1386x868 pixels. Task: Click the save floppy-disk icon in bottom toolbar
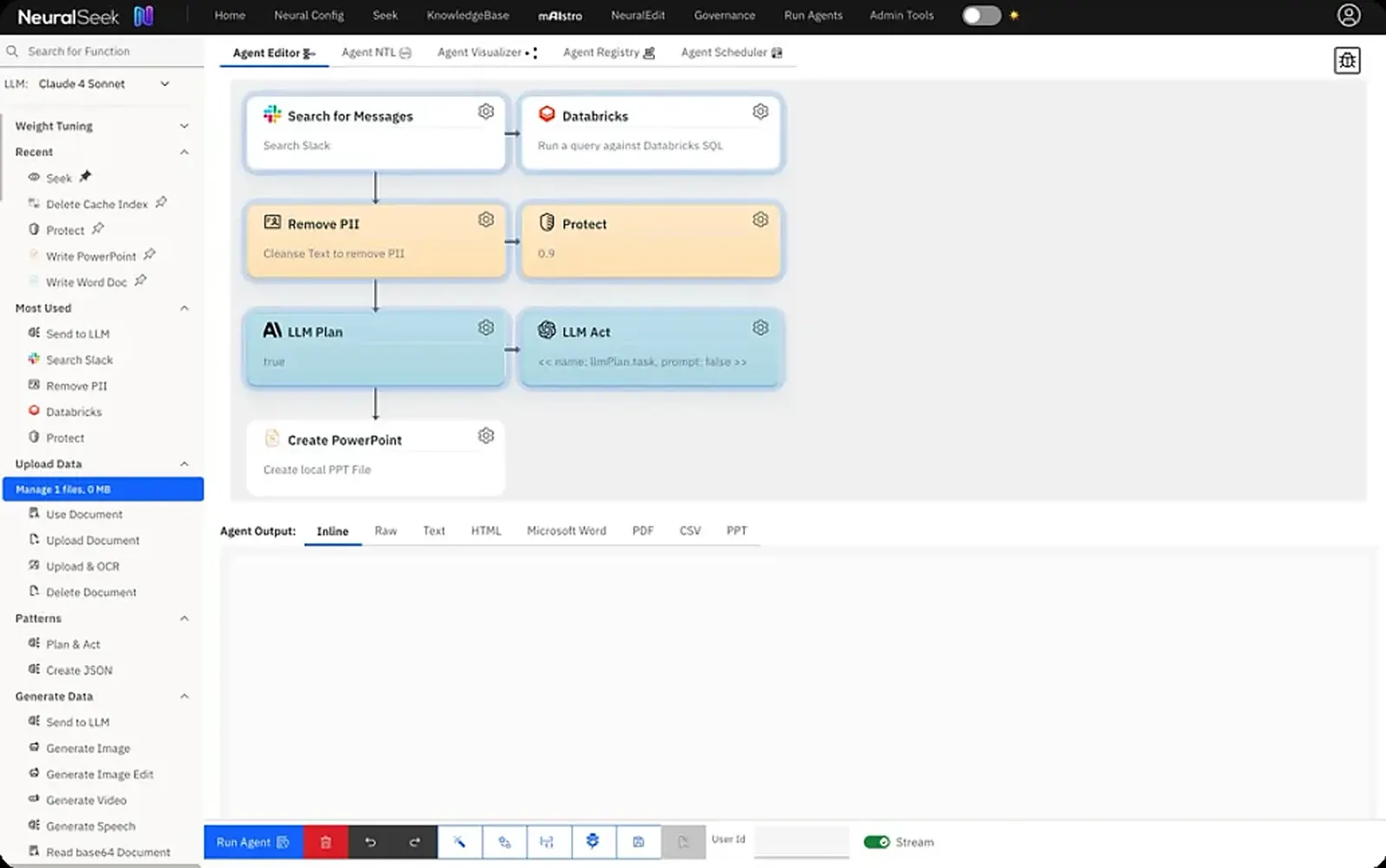click(x=638, y=842)
